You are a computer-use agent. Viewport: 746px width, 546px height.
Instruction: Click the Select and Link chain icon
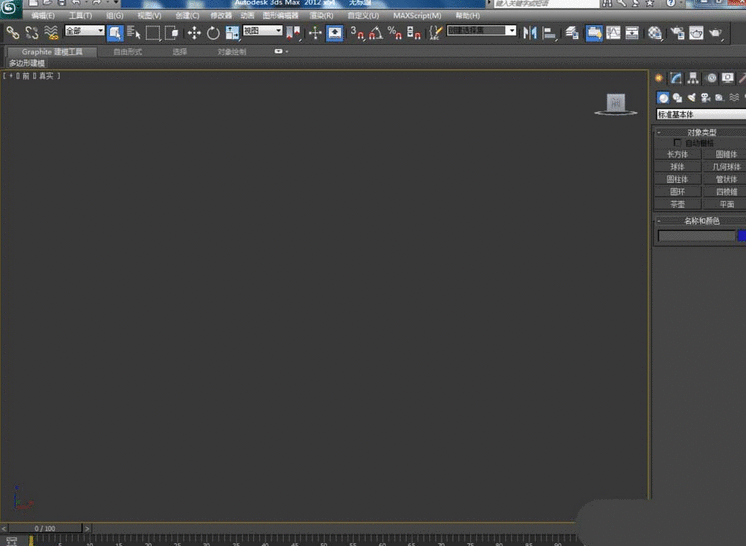tap(13, 33)
